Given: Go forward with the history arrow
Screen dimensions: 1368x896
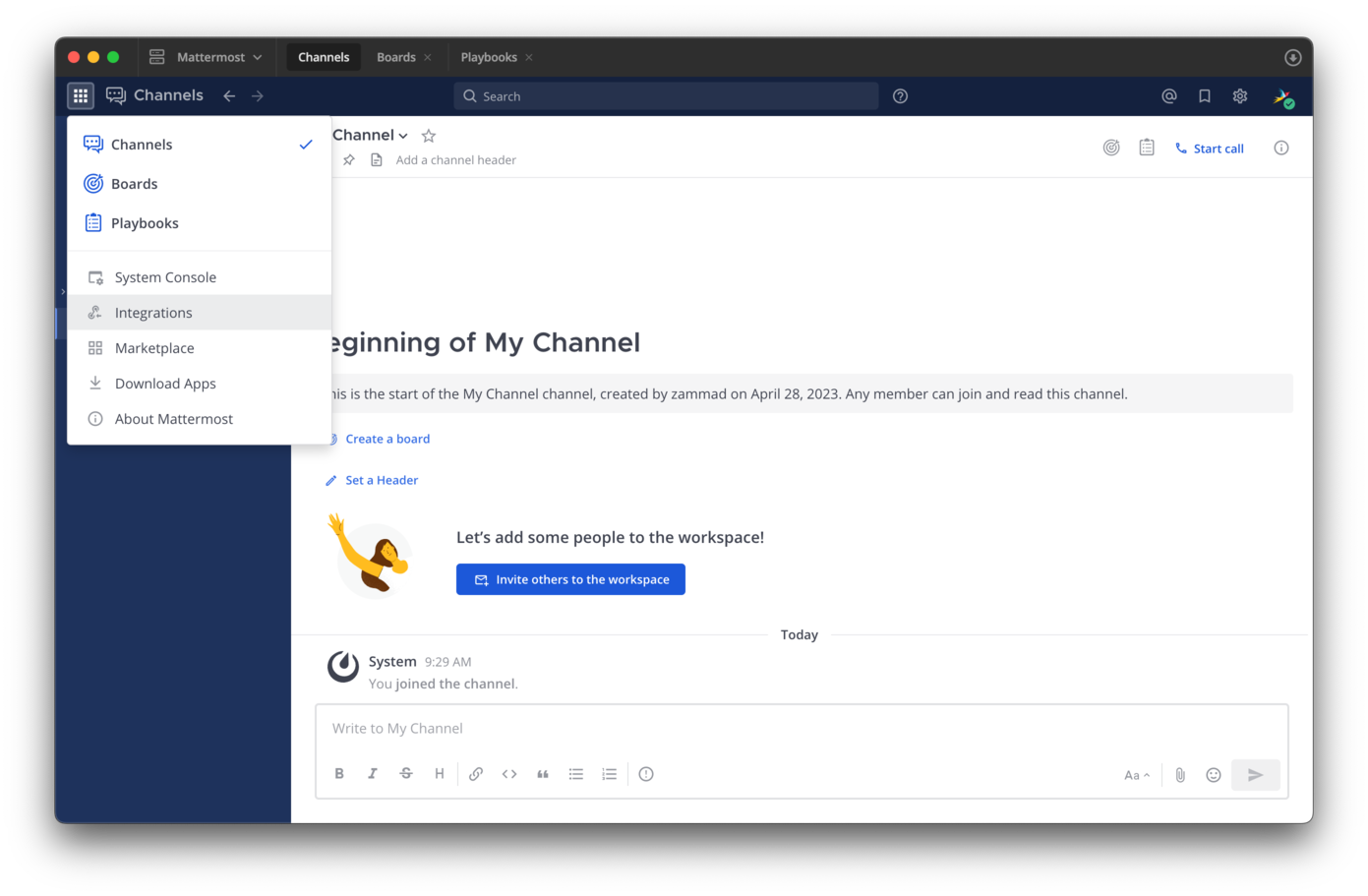Looking at the screenshot, I should (x=258, y=95).
